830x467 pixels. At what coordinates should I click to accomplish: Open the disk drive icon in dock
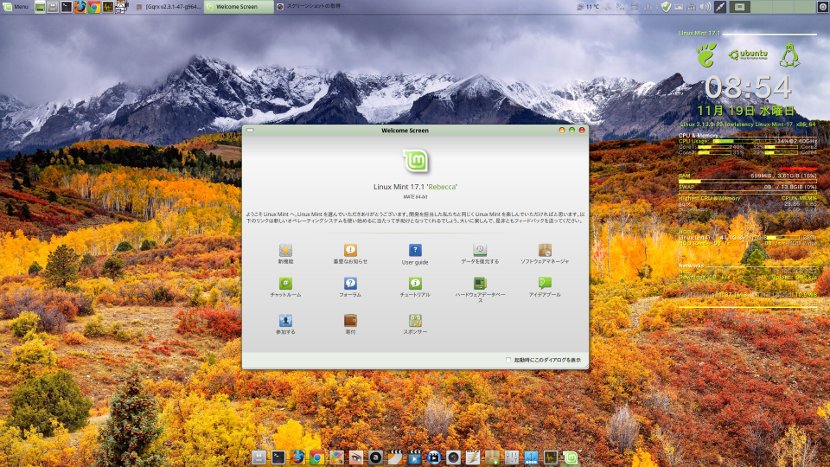(258, 457)
